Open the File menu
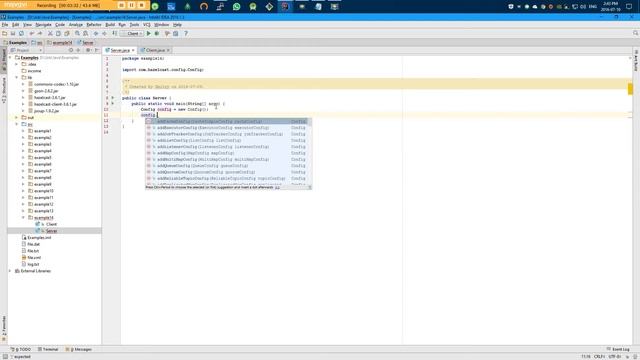 coord(5,25)
